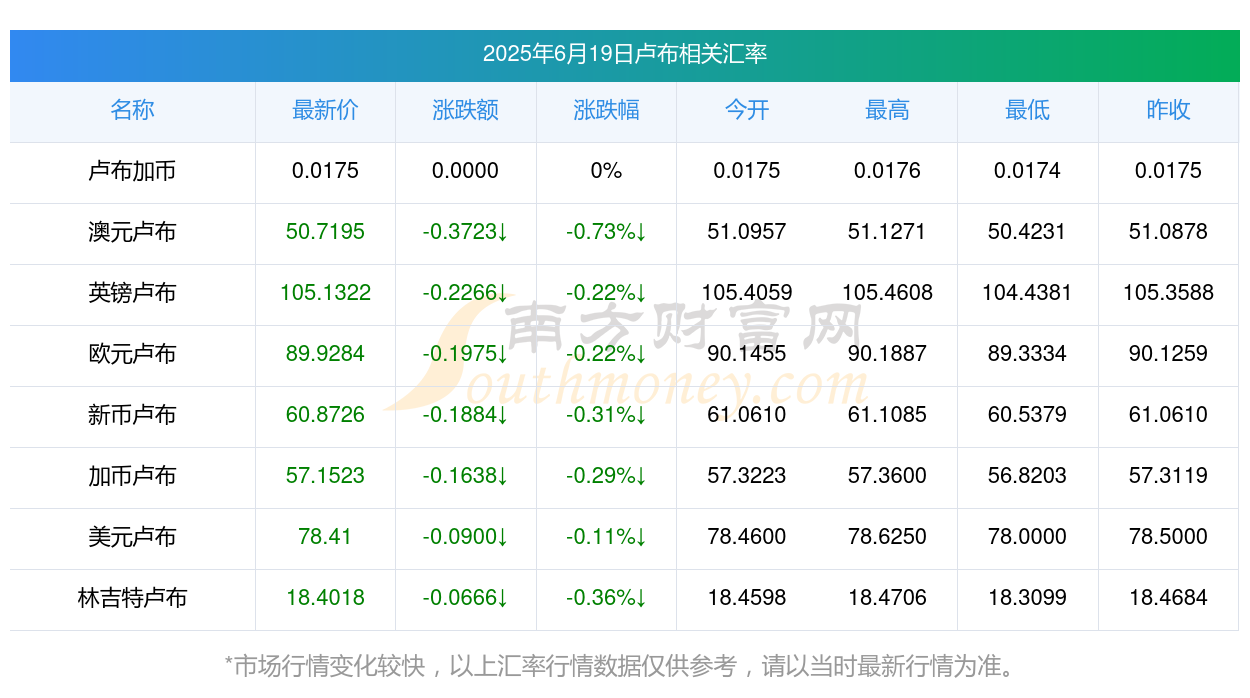1250x698 pixels.
Task: Click change amount -0.0666 in 林吉特卢布 row
Action: tap(466, 598)
